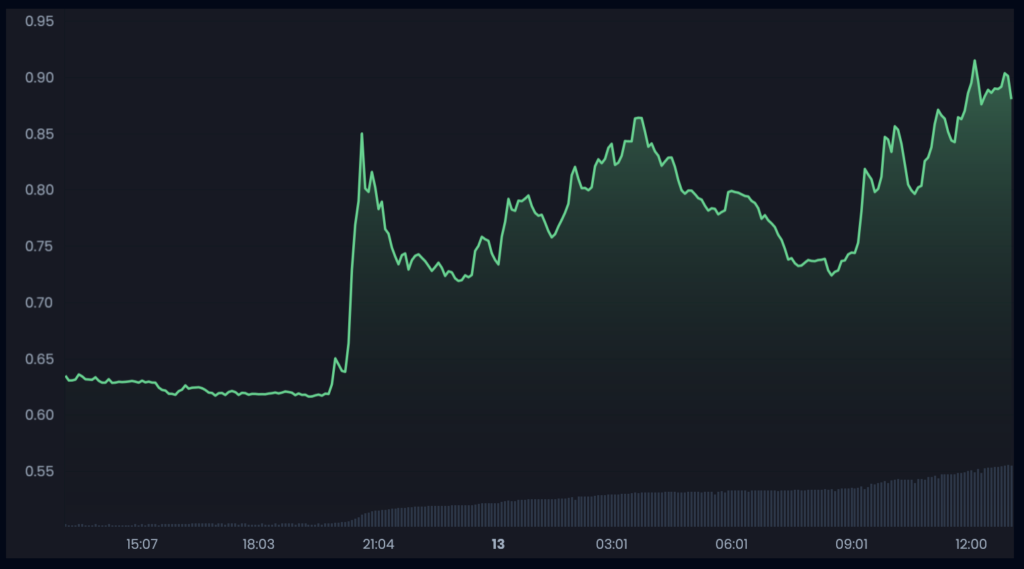Click the 18:03 time label

point(258,545)
